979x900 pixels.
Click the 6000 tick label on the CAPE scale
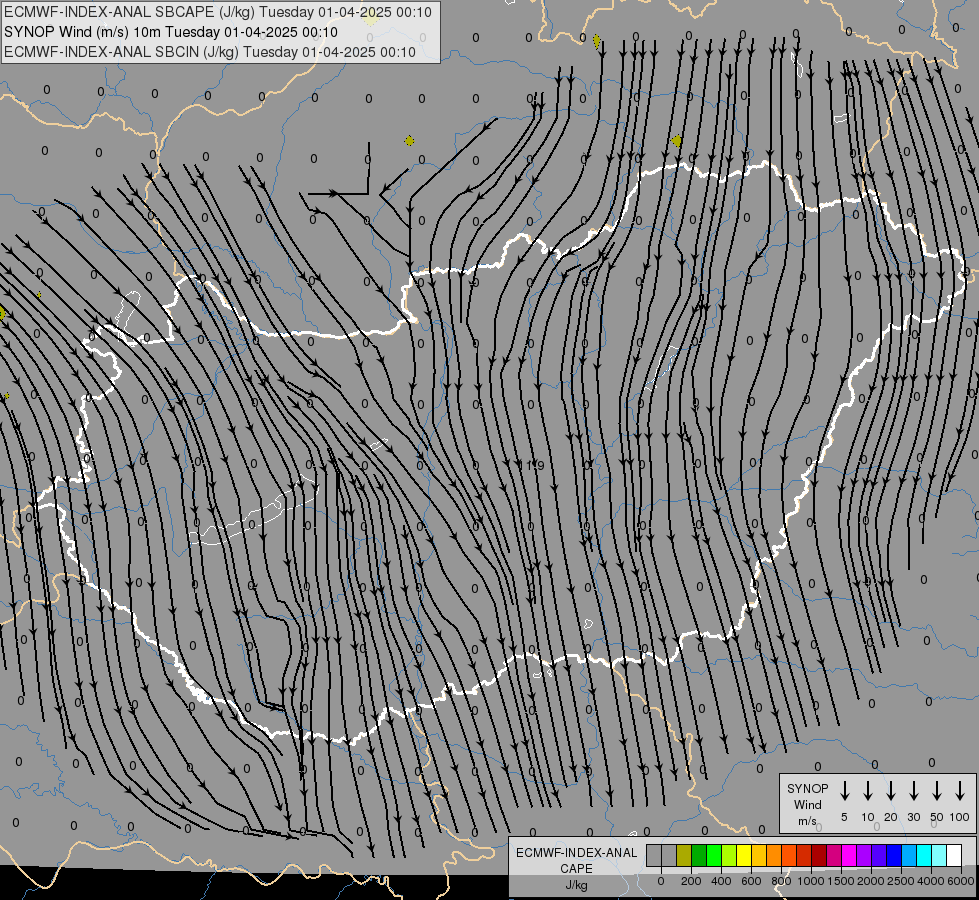click(x=961, y=881)
